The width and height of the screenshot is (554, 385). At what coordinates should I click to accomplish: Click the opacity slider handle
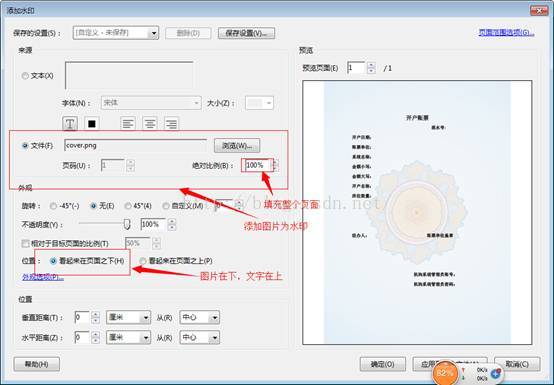127,224
